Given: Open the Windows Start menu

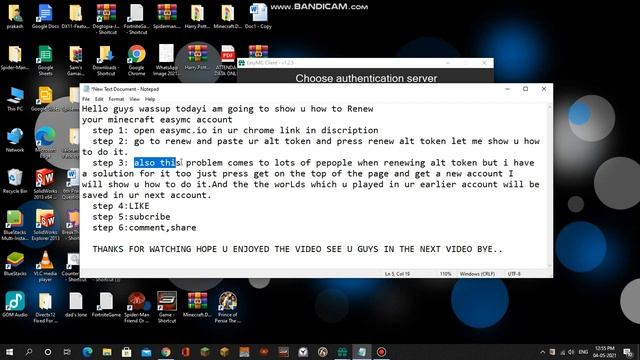Looking at the screenshot, I should [9, 352].
